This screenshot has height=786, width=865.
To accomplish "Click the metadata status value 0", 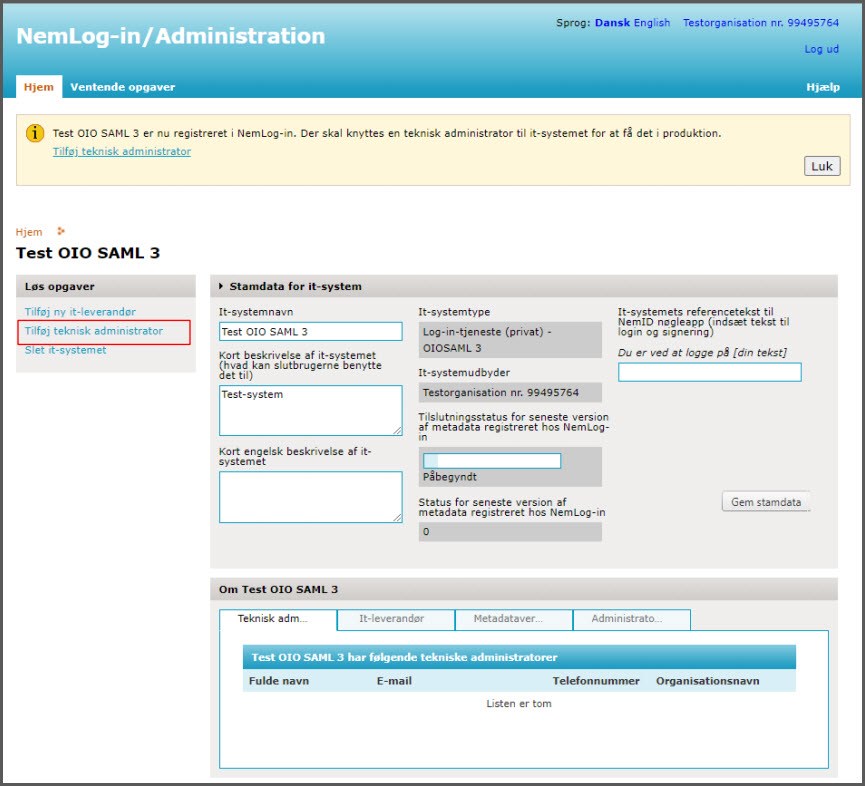I will point(510,532).
